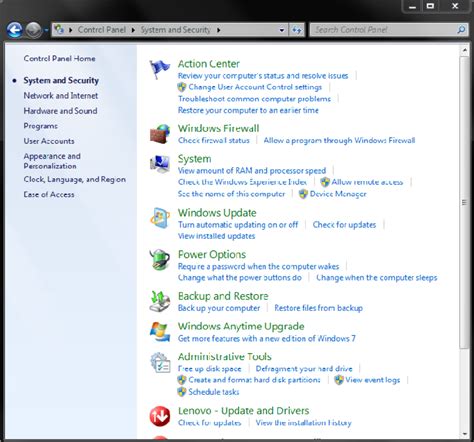Click the refresh button beside address bar
474x442 pixels.
coord(297,30)
